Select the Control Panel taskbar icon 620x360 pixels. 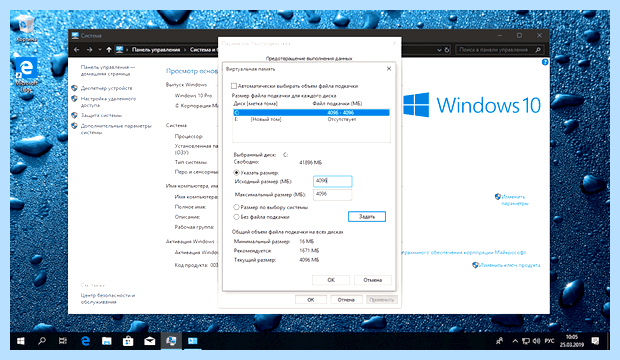(x=171, y=341)
